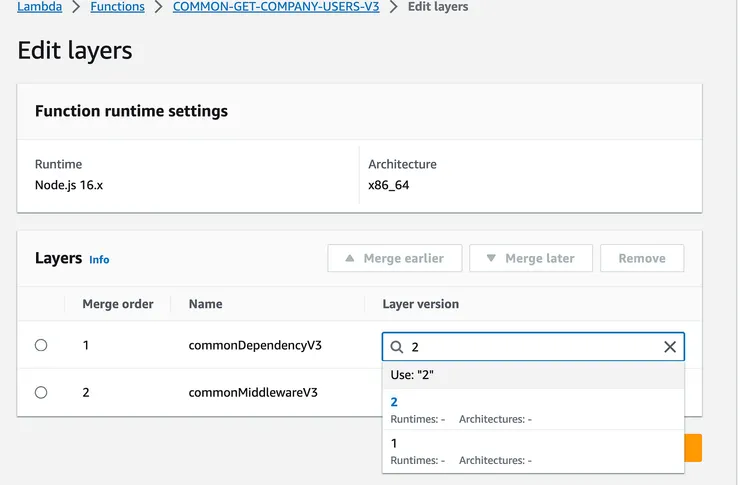Open the Layers Info link
The image size is (740, 485).
pyautogui.click(x=99, y=259)
